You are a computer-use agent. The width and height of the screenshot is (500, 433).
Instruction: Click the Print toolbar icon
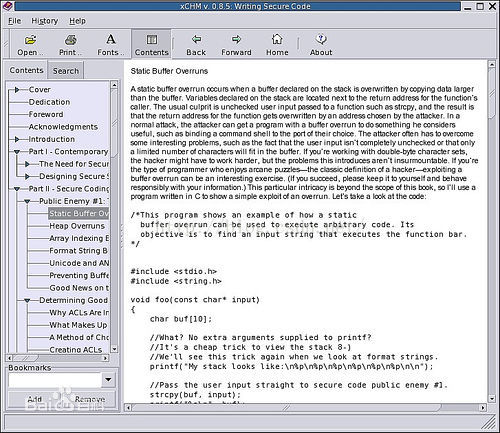70,40
